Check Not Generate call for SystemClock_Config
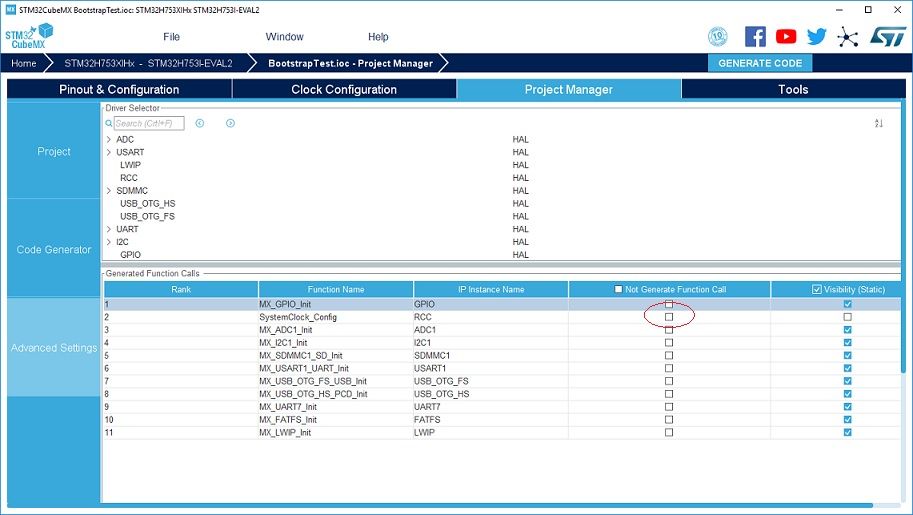 [669, 317]
